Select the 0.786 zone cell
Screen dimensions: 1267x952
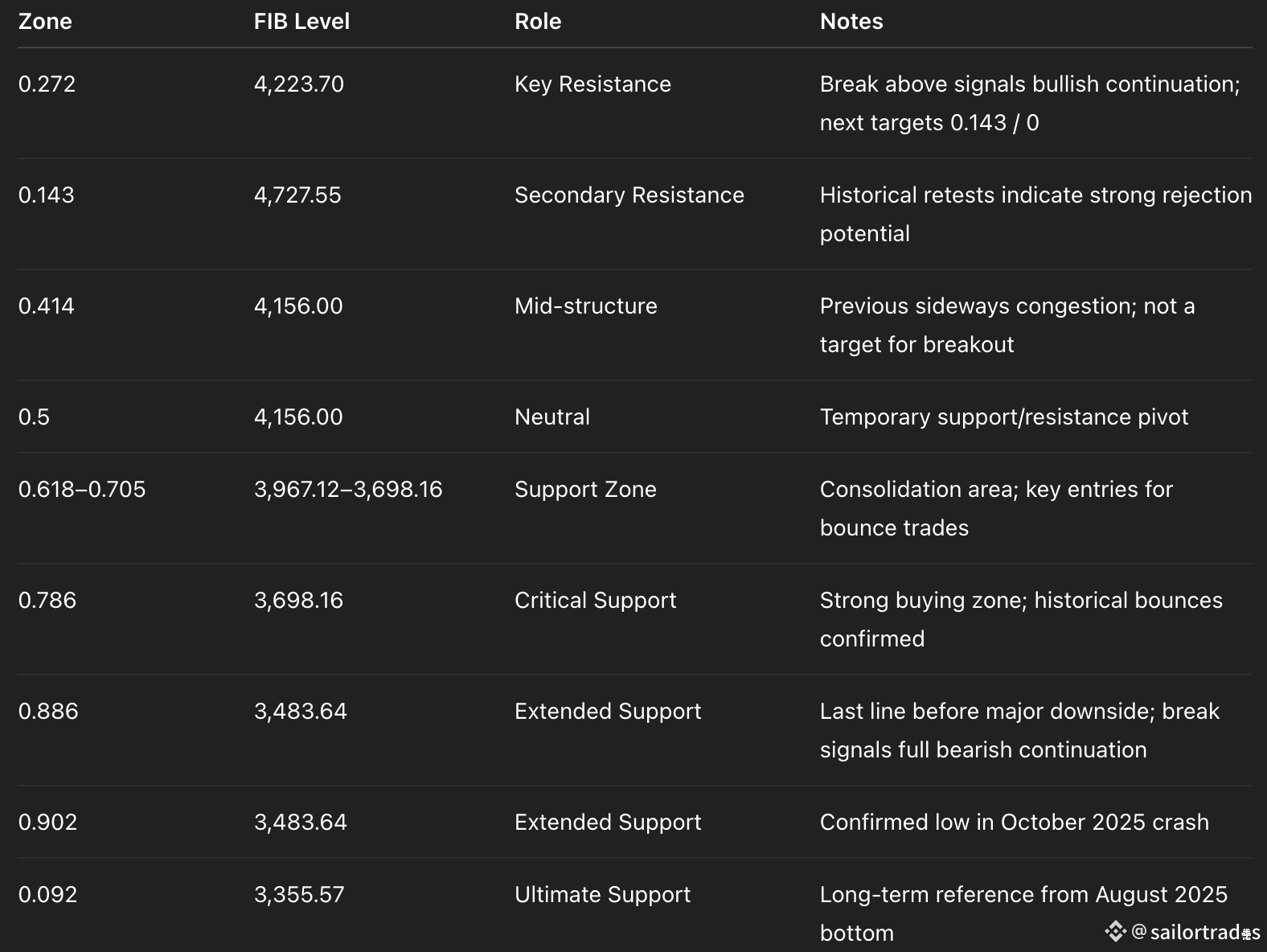[x=47, y=601]
